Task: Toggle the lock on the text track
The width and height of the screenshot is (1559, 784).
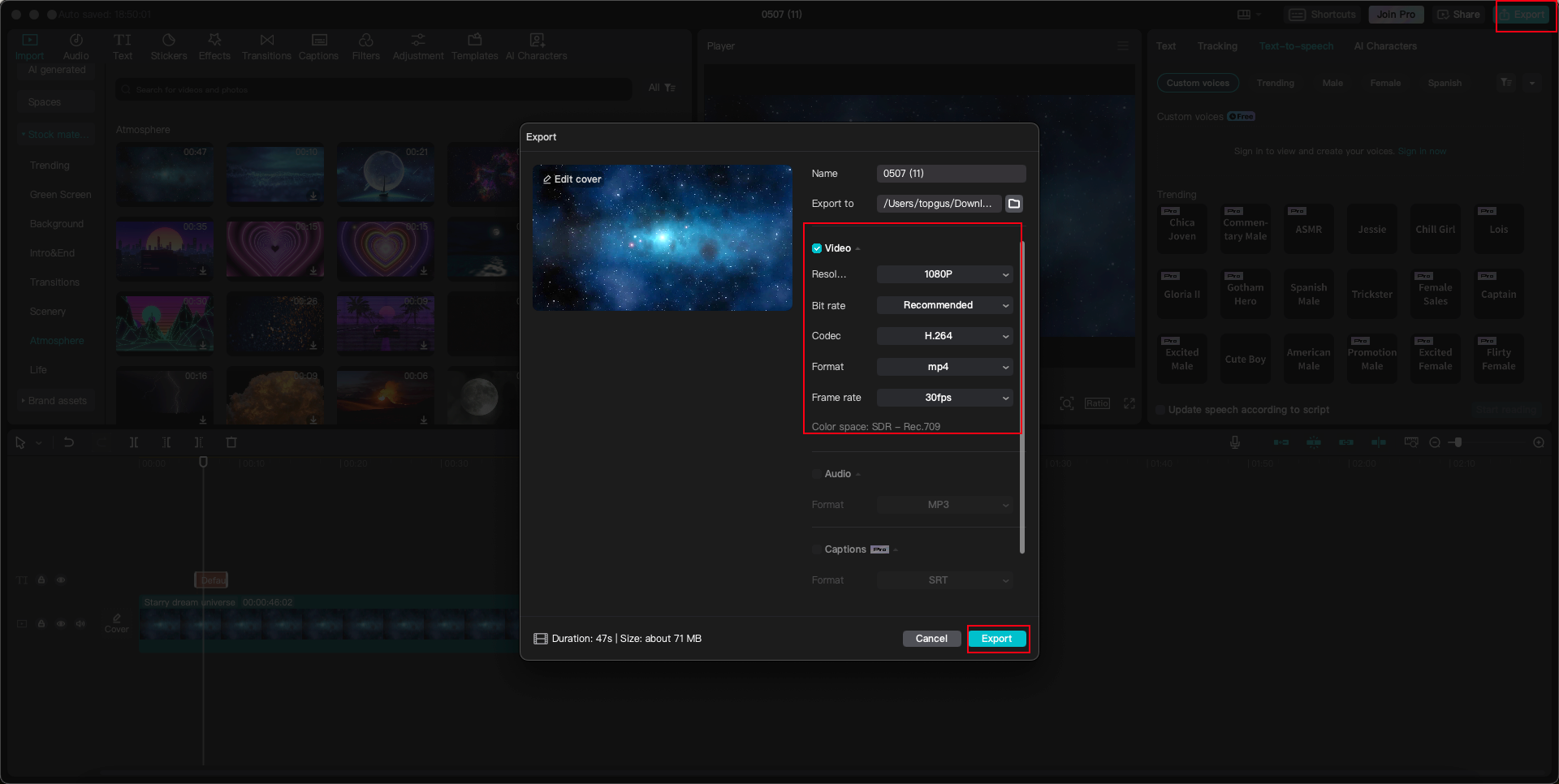Action: [x=41, y=580]
